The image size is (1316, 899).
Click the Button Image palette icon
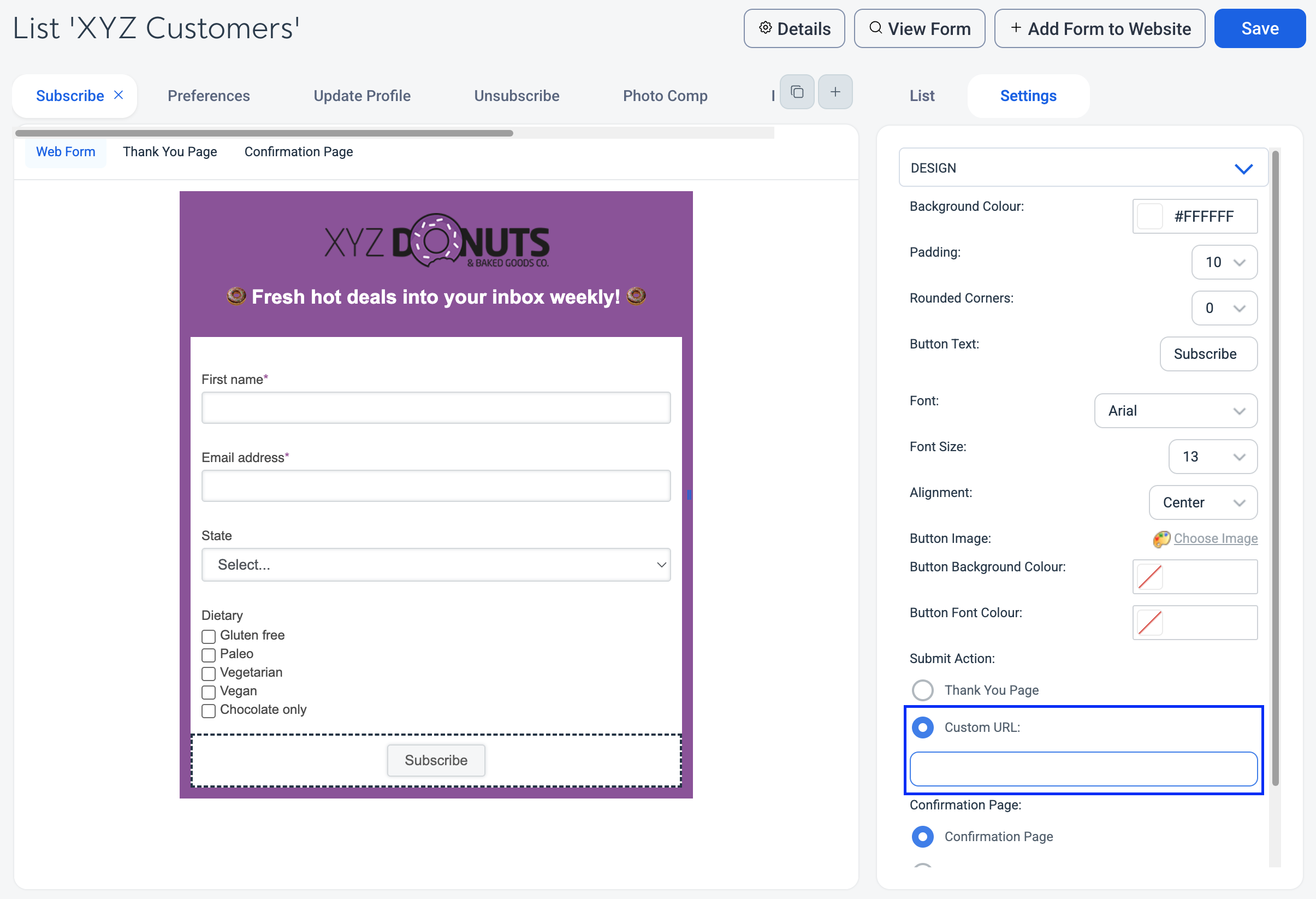point(1161,539)
